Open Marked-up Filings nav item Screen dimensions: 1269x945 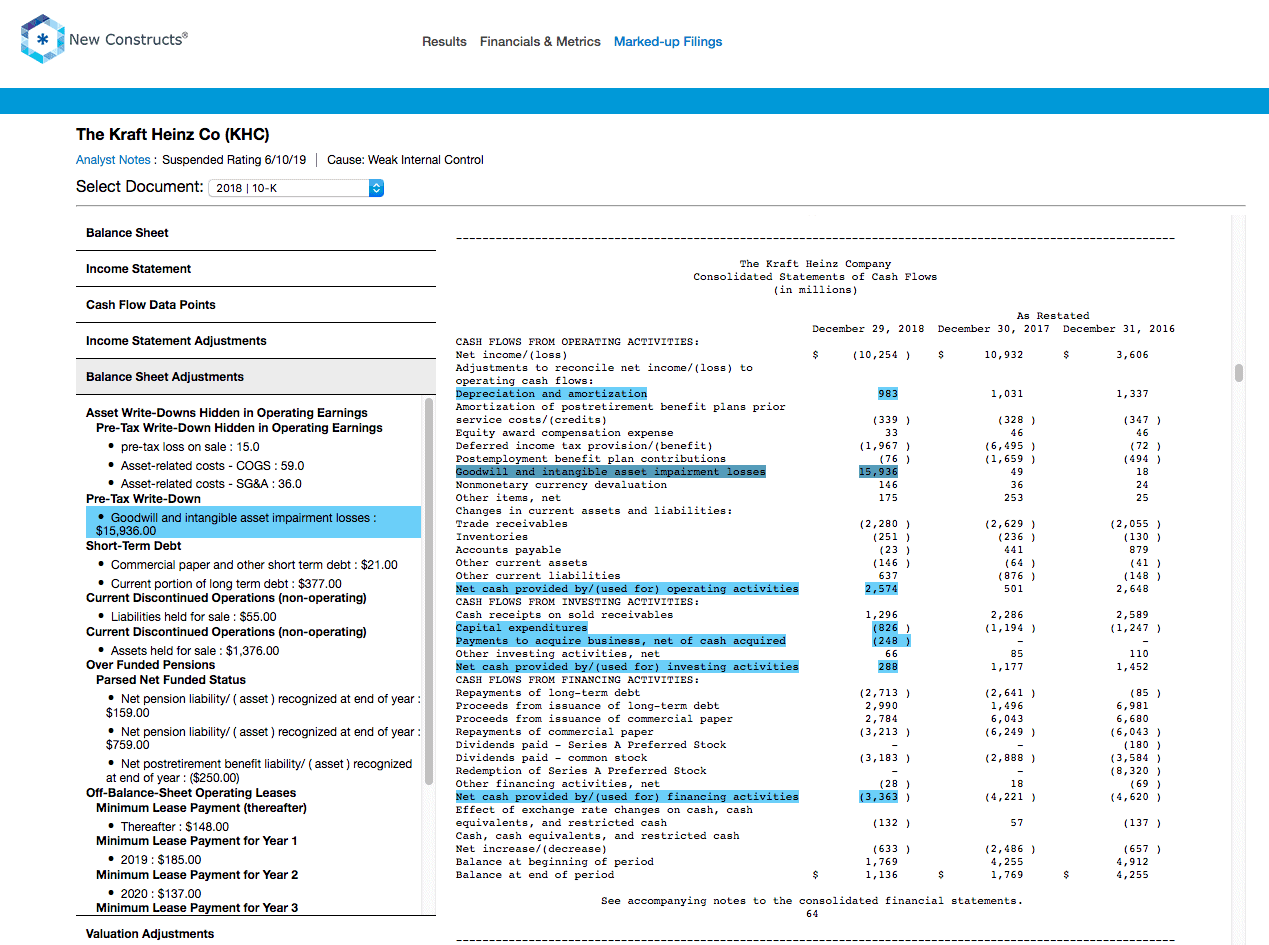pos(668,42)
